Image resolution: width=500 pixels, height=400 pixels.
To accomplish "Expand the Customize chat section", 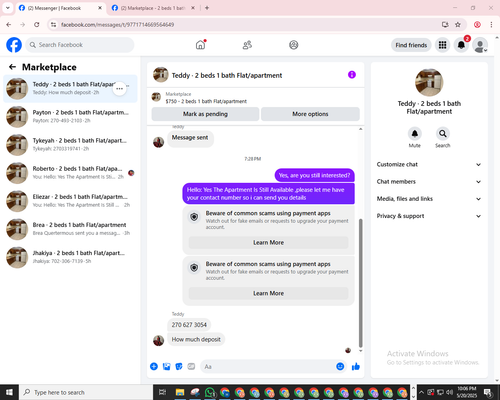I will pyautogui.click(x=429, y=164).
